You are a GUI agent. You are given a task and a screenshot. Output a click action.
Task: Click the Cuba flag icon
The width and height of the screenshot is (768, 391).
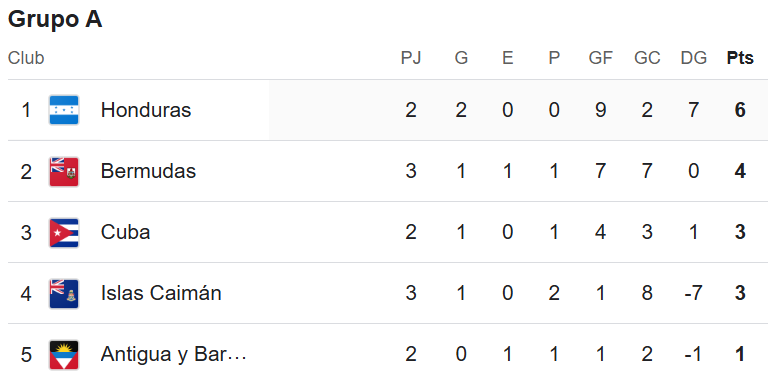64,232
